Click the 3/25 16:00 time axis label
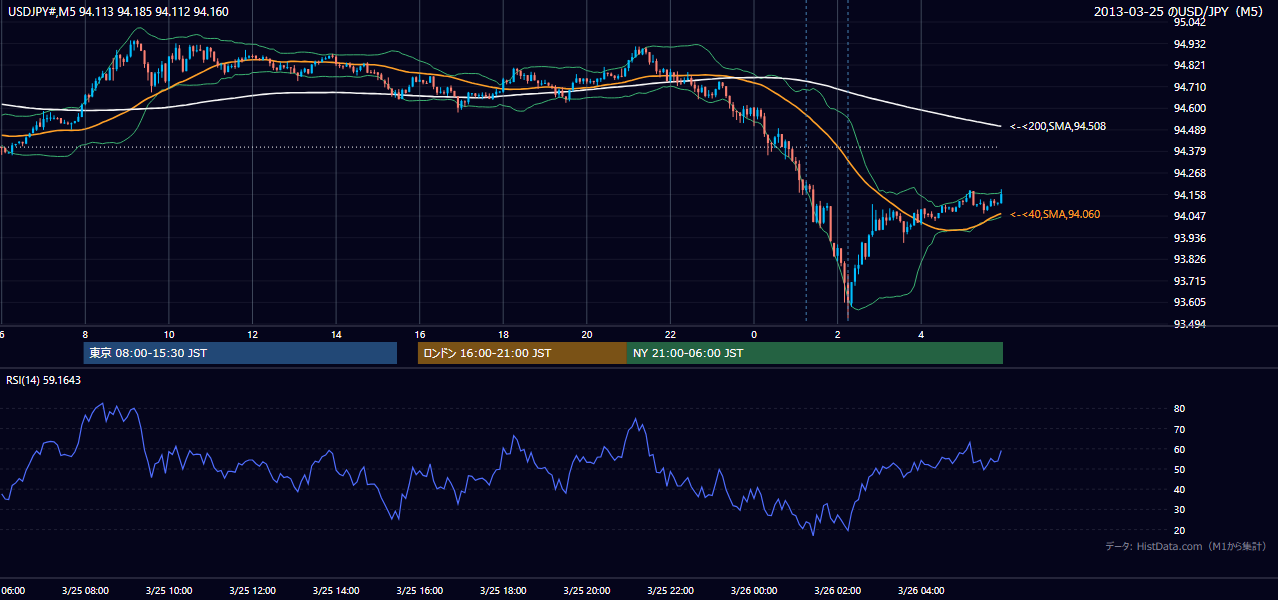Image resolution: width=1278 pixels, height=600 pixels. click(420, 591)
